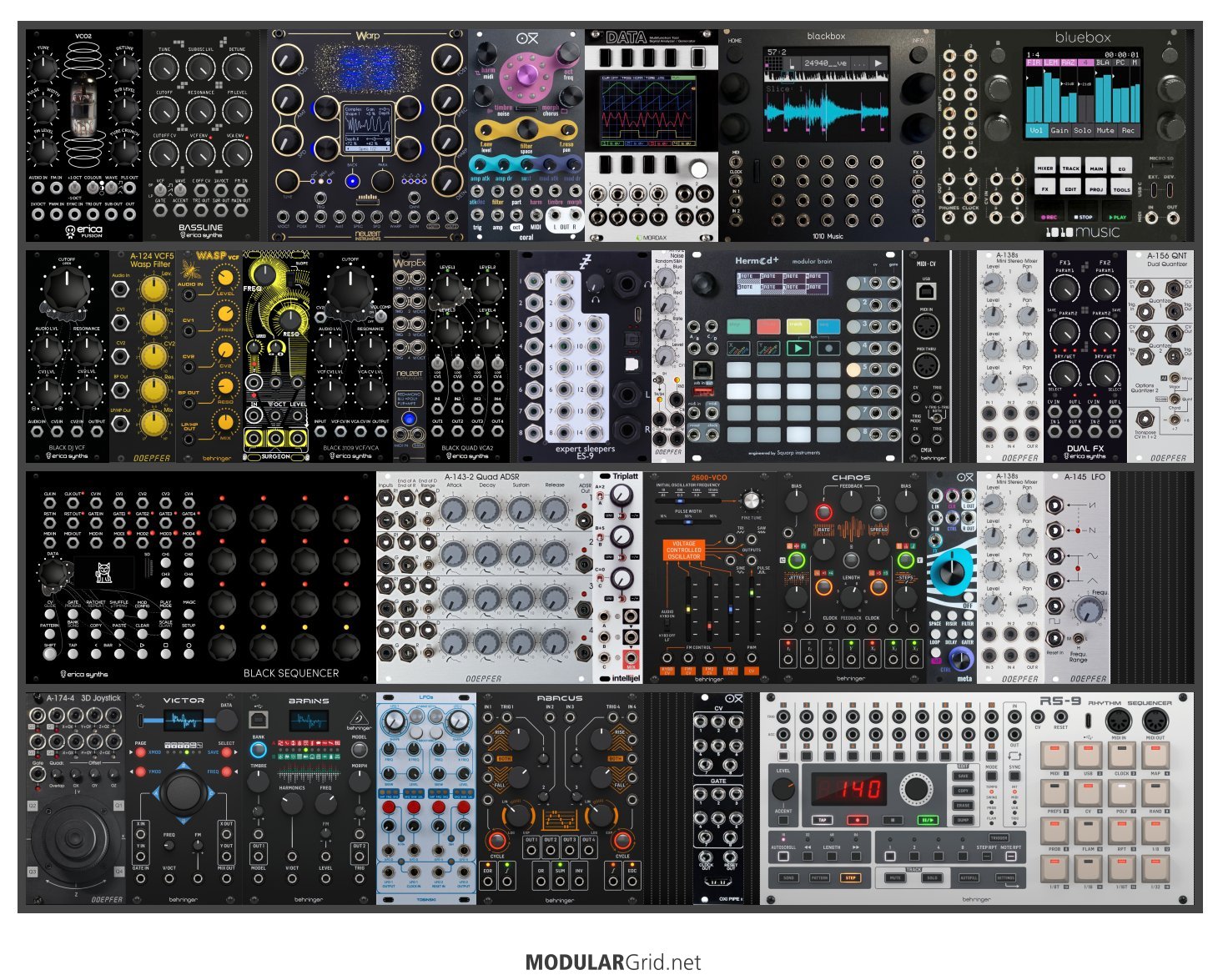Toggle NOTE RPT on the RS-9
This screenshot has width=1228, height=980.
(1011, 857)
